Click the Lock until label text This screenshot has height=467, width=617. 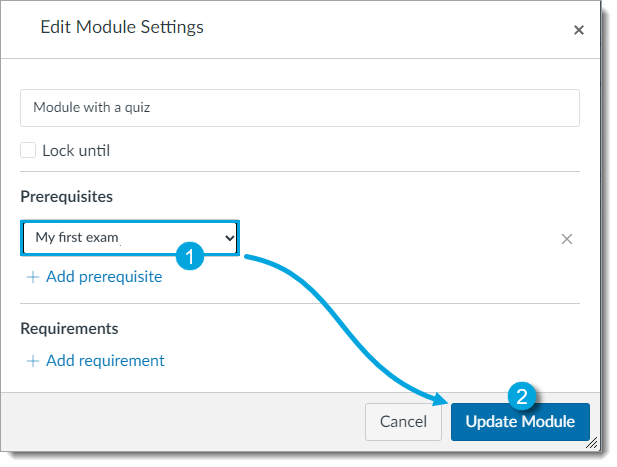(x=76, y=151)
